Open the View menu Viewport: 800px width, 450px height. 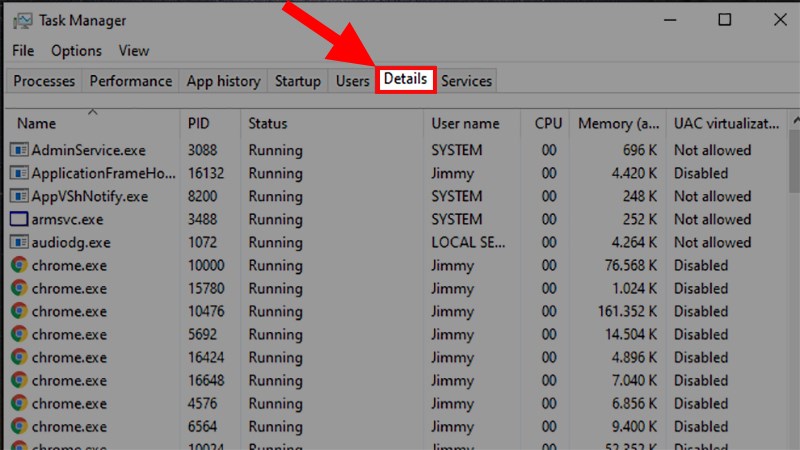coord(134,51)
